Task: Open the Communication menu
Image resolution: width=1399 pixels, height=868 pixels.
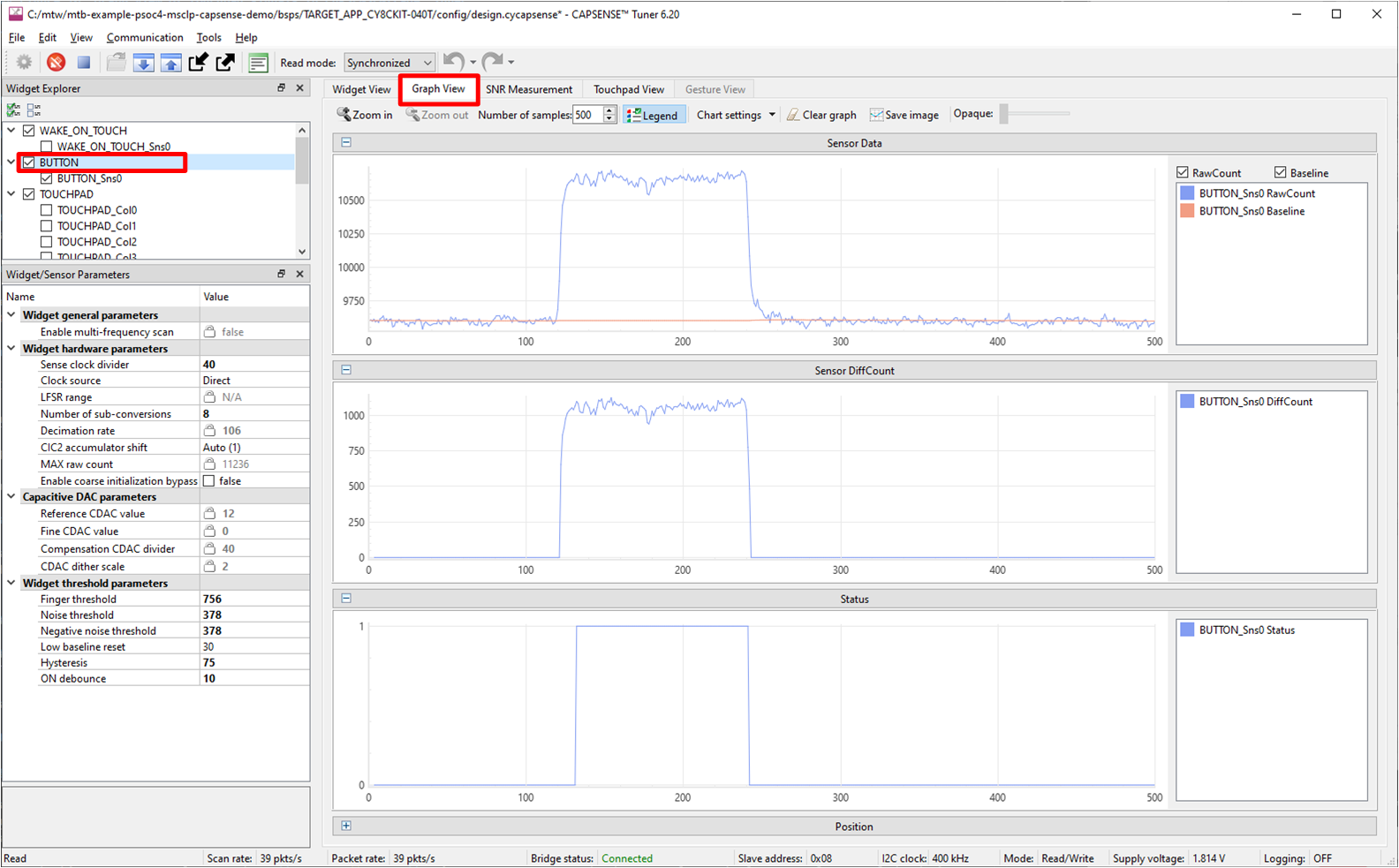Action: 145,37
